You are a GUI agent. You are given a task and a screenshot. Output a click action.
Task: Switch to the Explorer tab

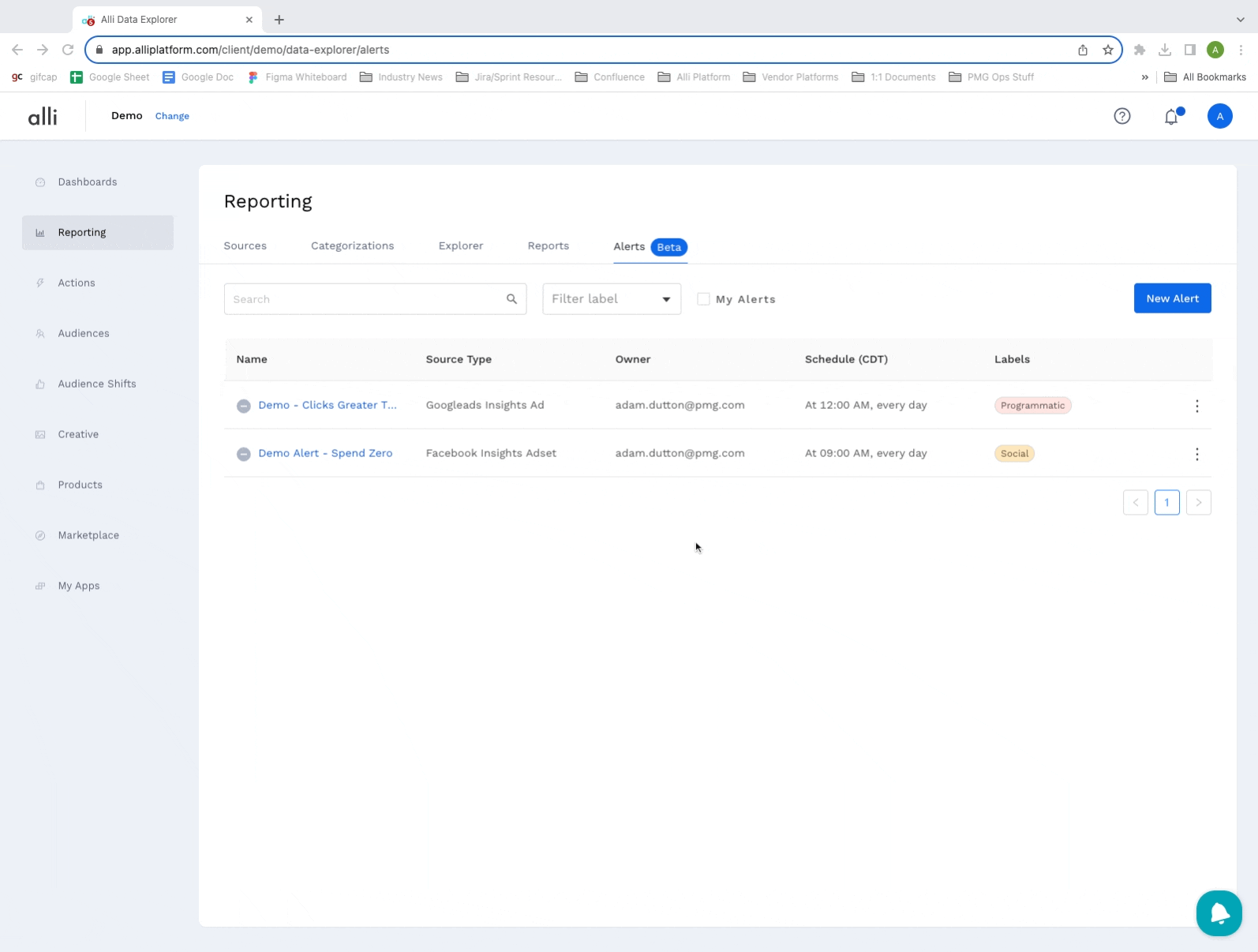coord(460,246)
